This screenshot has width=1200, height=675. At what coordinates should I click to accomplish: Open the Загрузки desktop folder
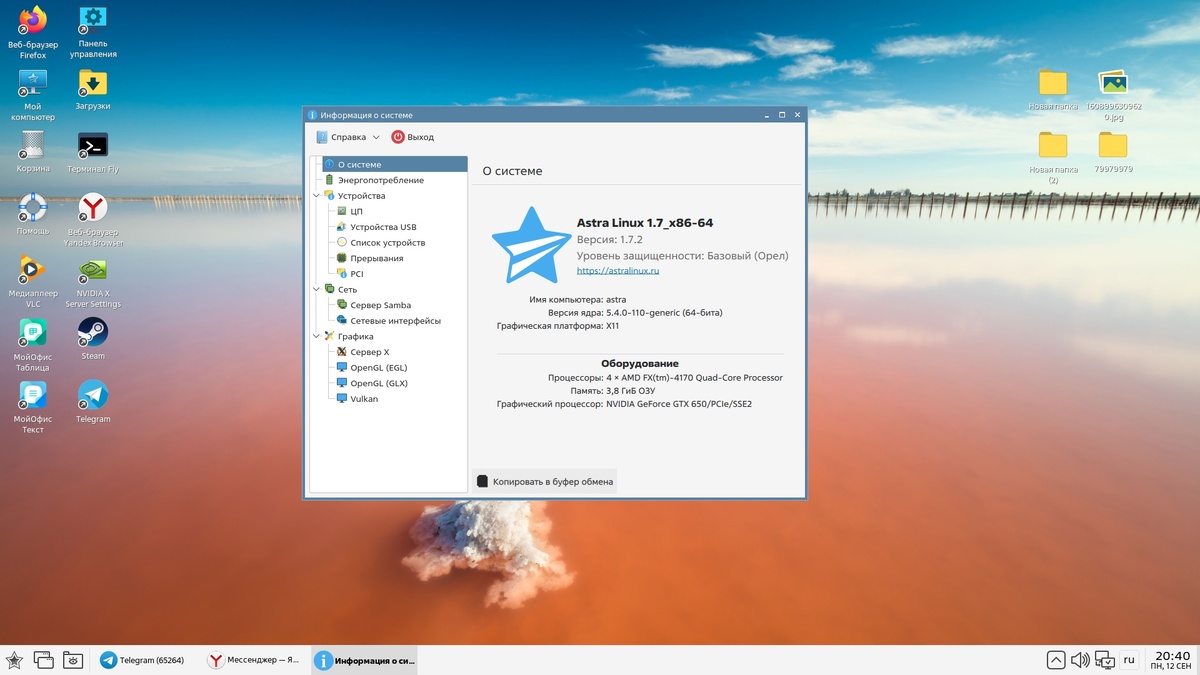pyautogui.click(x=93, y=83)
